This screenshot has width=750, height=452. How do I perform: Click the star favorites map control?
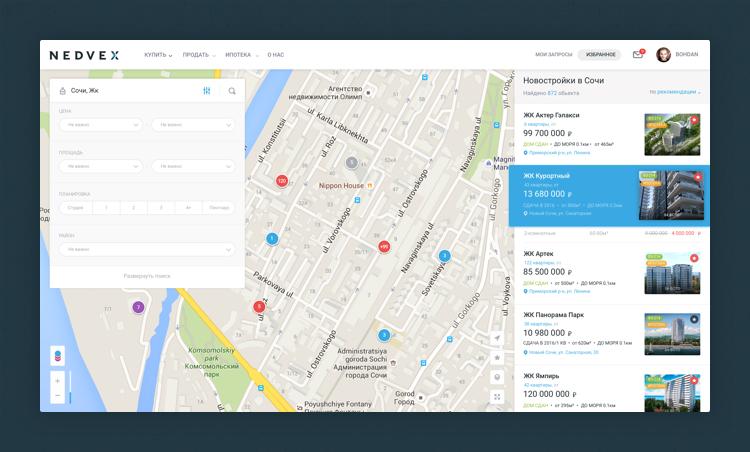pyautogui.click(x=497, y=358)
